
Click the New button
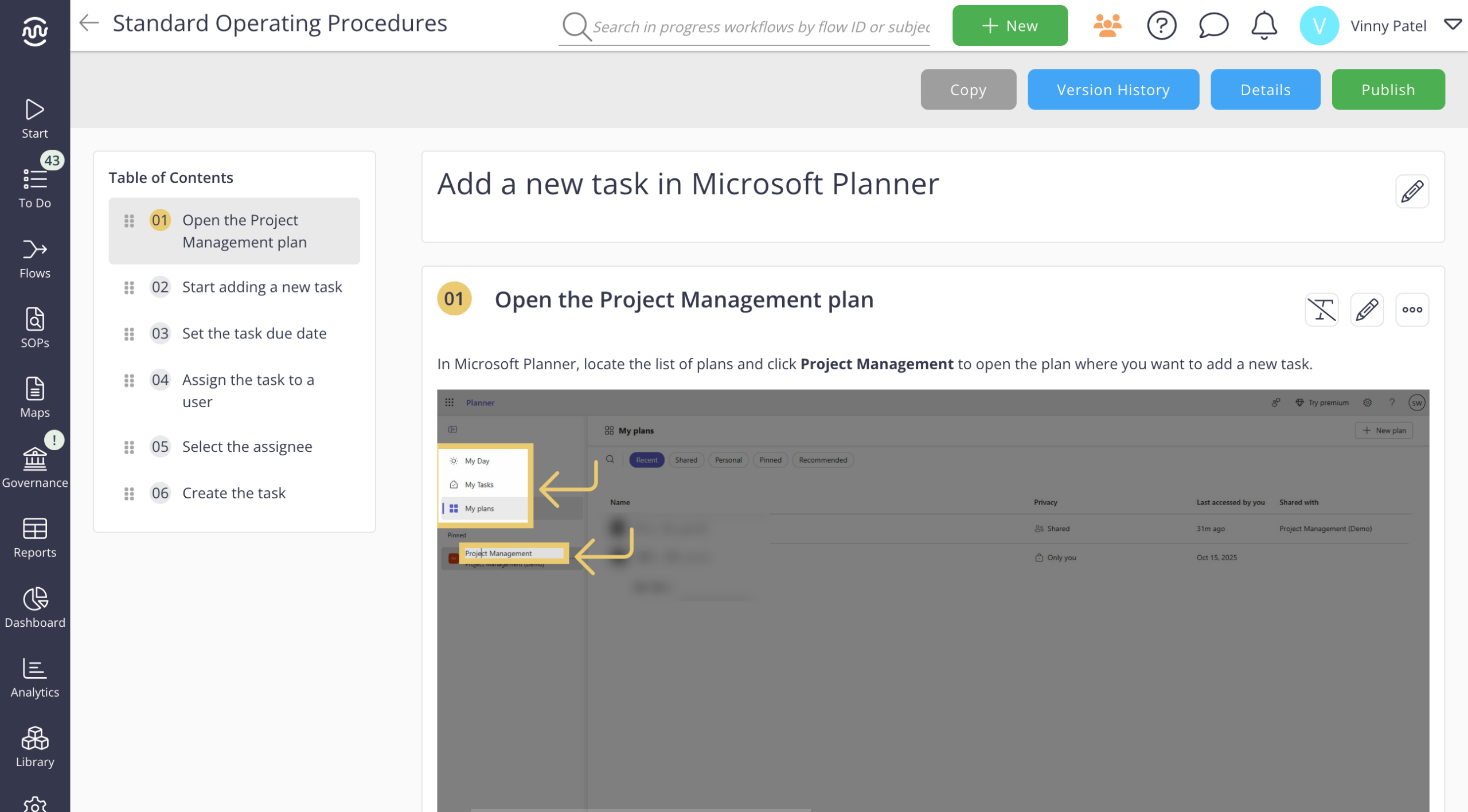[1010, 26]
